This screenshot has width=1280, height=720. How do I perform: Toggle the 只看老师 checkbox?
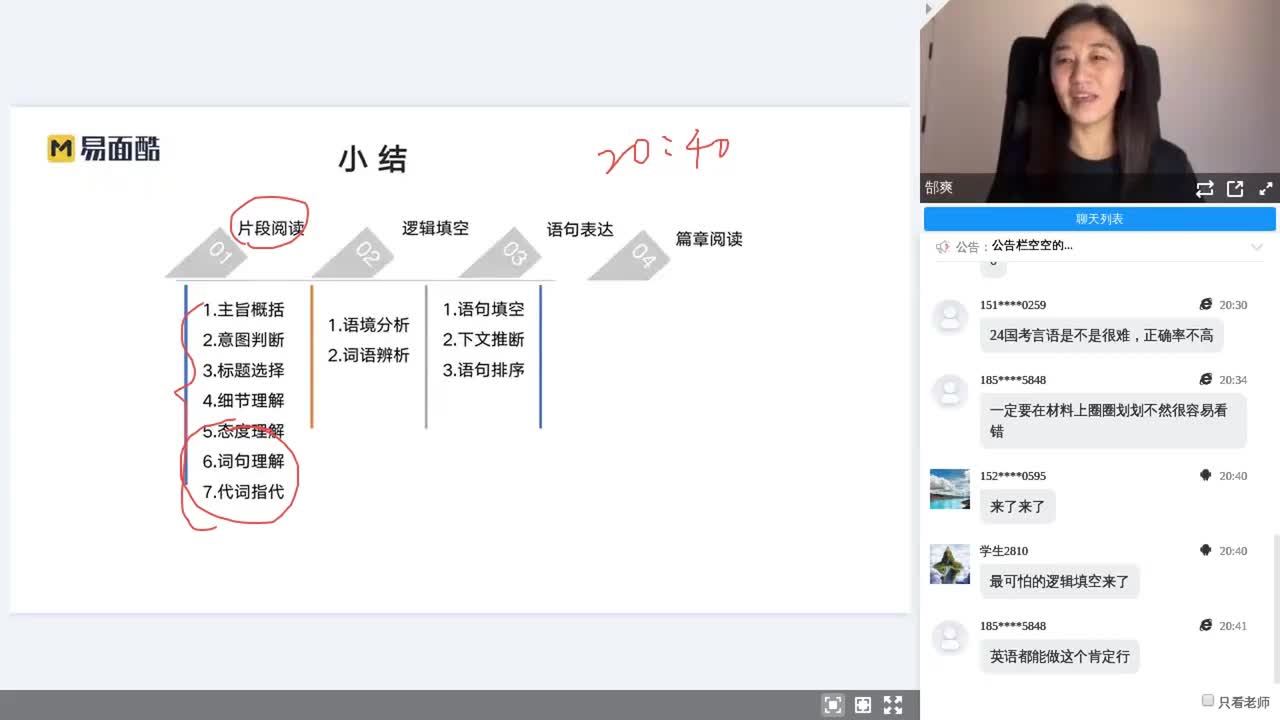tap(1208, 701)
